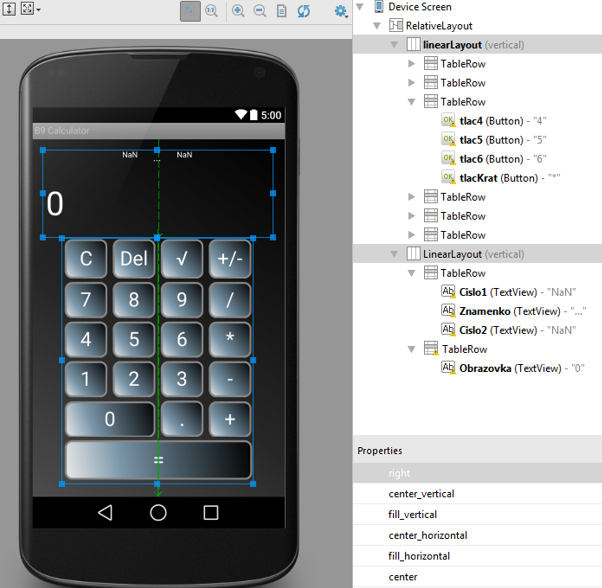Click the zoom to actual size icon
Image resolution: width=602 pixels, height=588 pixels.
(212, 11)
